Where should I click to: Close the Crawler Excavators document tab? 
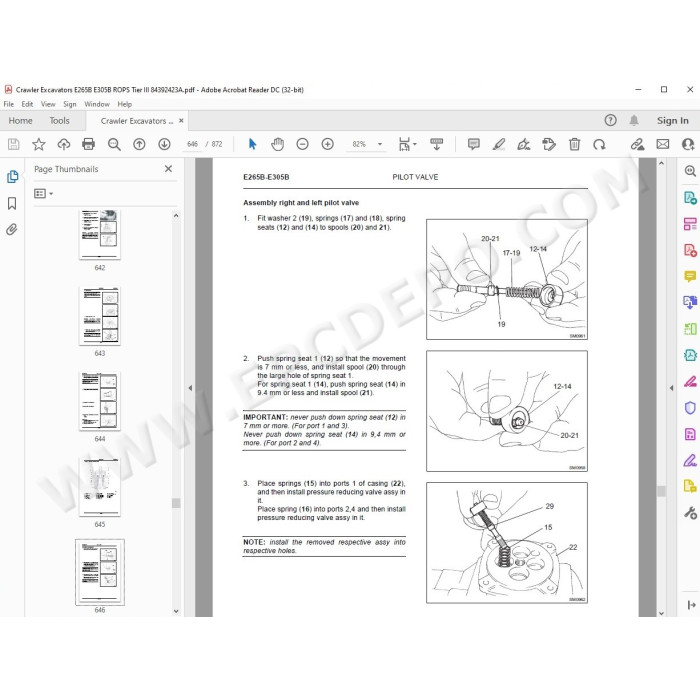181,121
